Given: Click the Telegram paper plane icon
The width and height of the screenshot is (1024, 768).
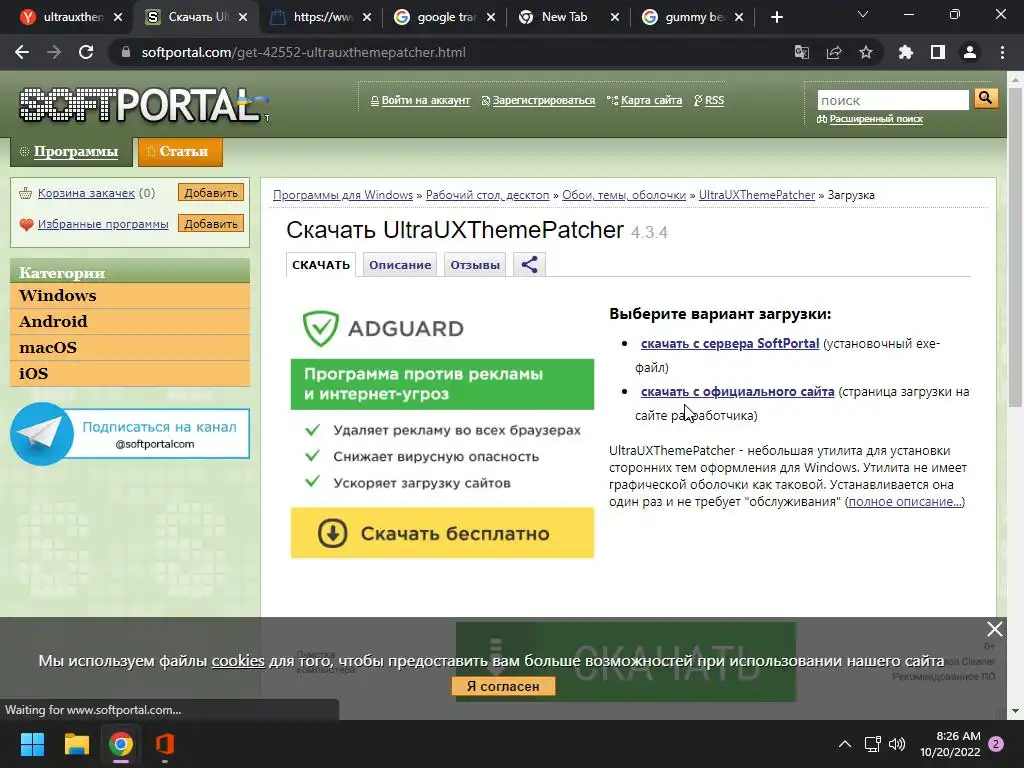Looking at the screenshot, I should (x=42, y=434).
